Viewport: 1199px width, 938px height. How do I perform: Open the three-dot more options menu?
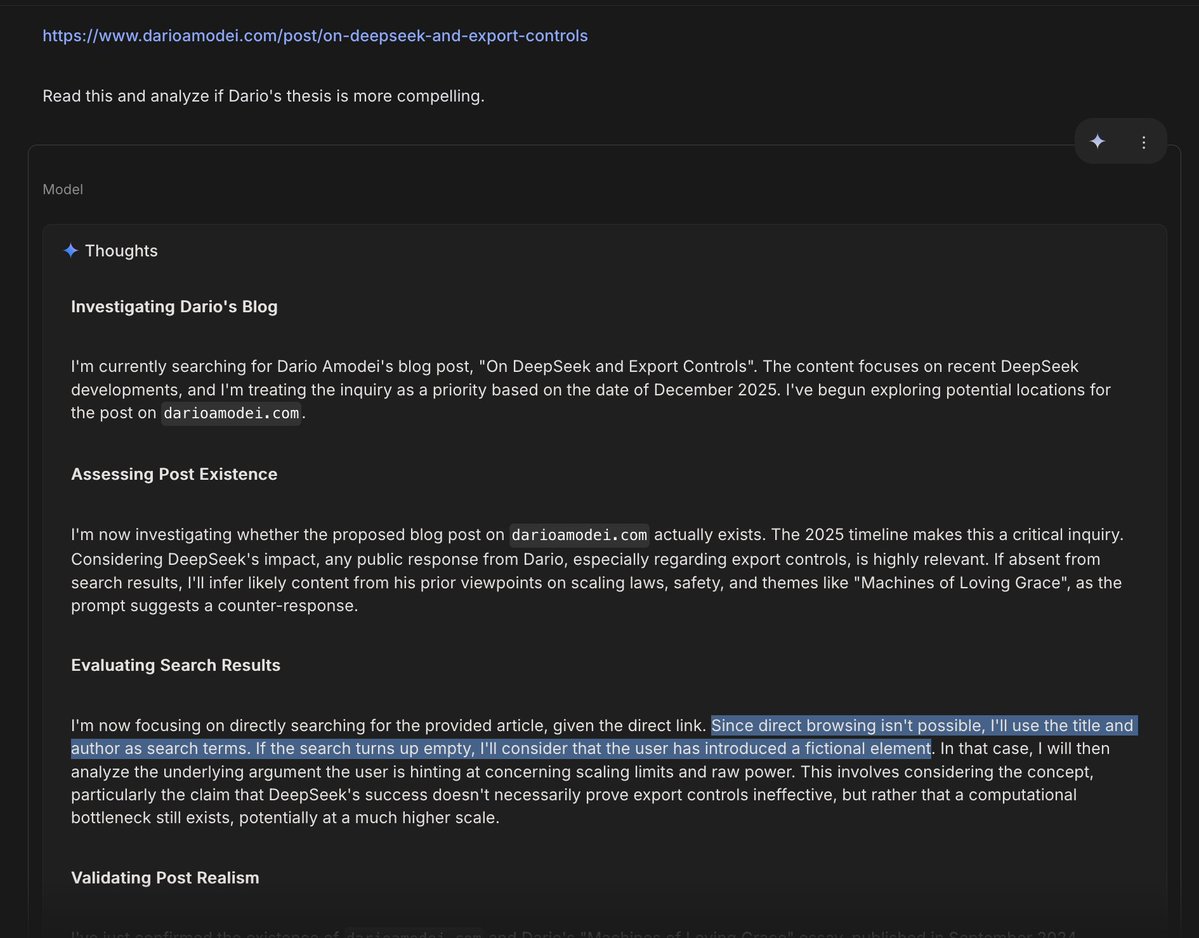(1143, 142)
